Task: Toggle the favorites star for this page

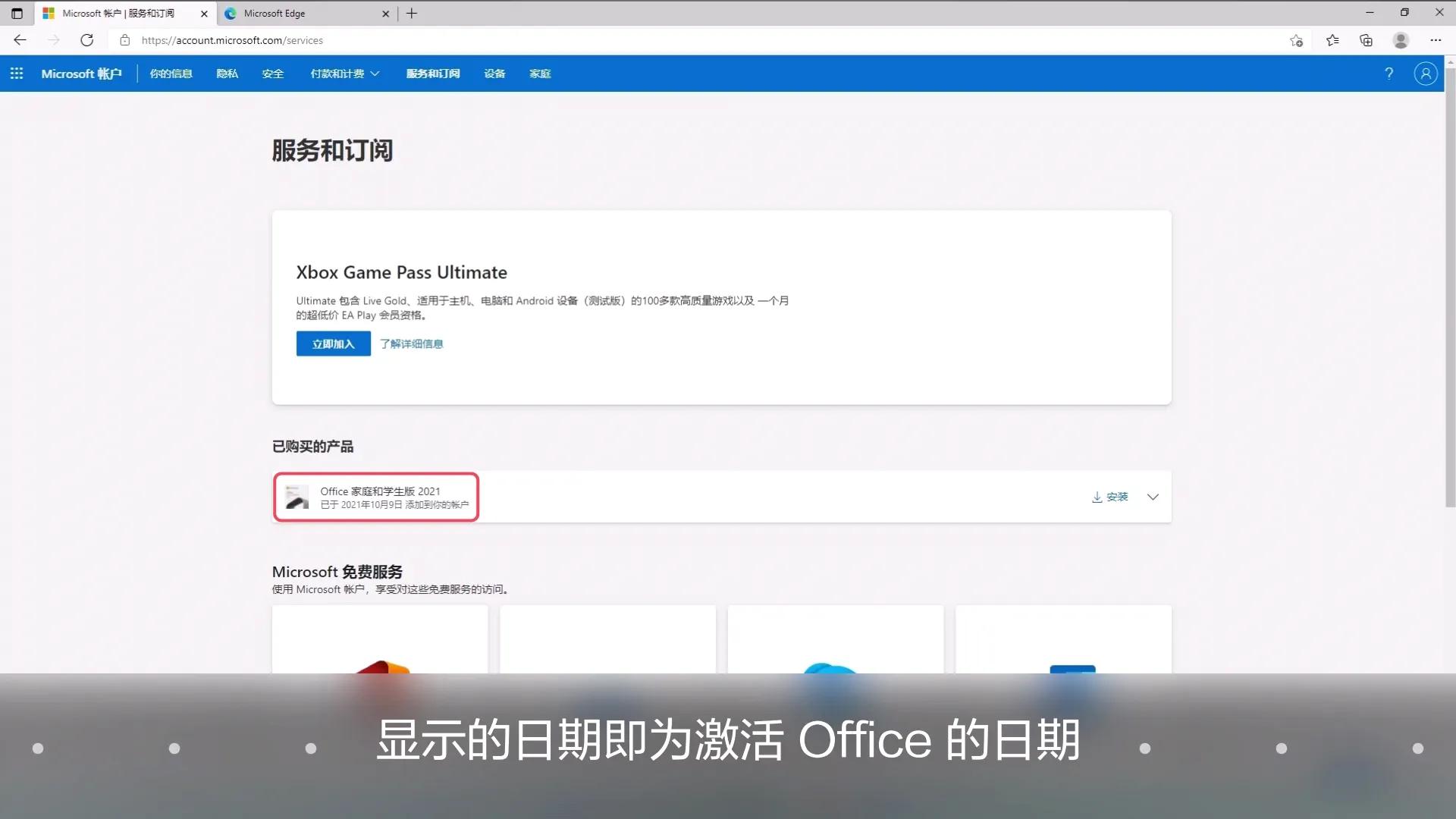Action: pos(1296,40)
